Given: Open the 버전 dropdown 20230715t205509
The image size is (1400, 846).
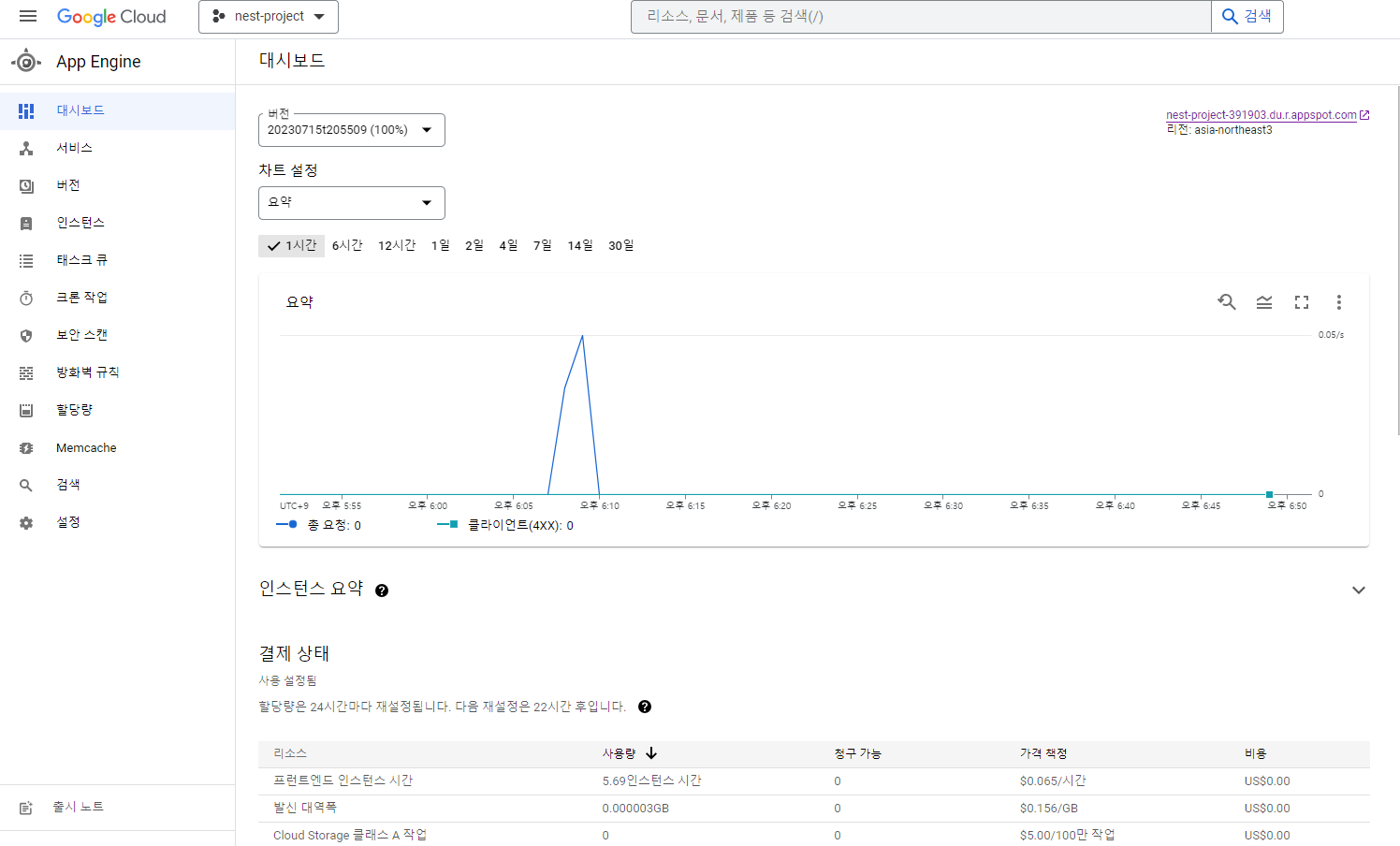Looking at the screenshot, I should point(352,130).
